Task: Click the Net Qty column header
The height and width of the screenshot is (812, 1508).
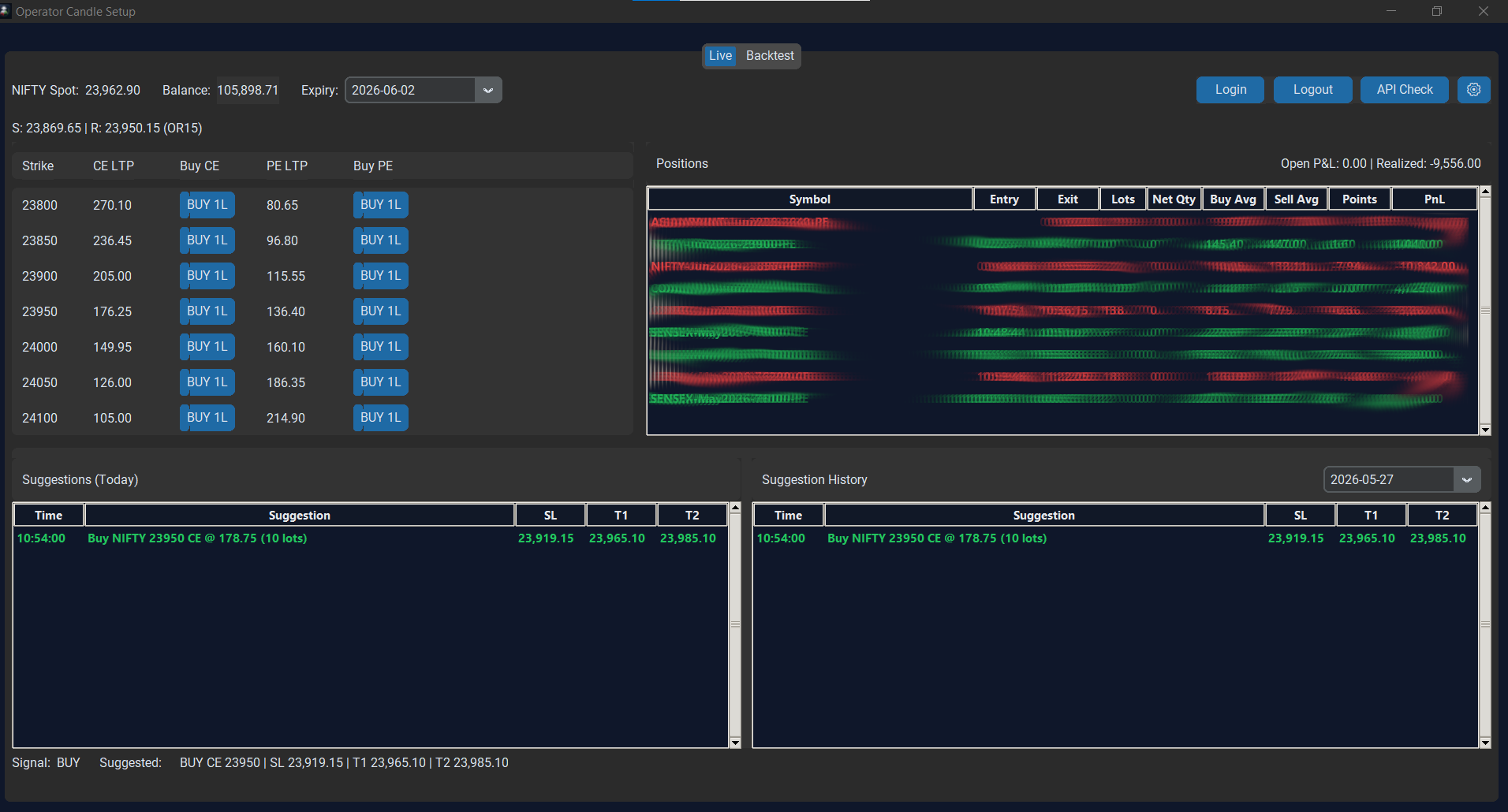Action: (x=1174, y=199)
